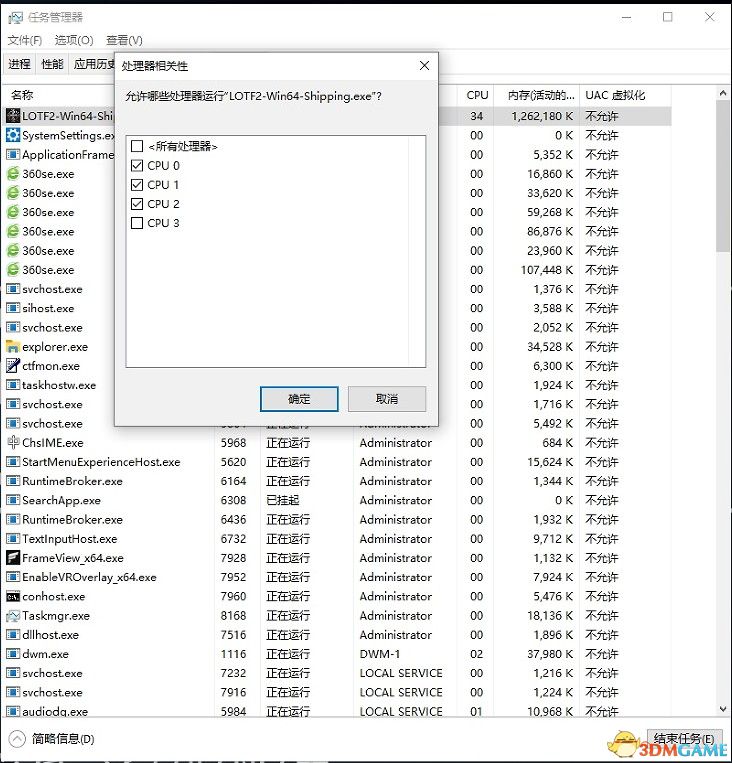Open the 查看(V) menu
732x763 pixels.
click(x=124, y=40)
